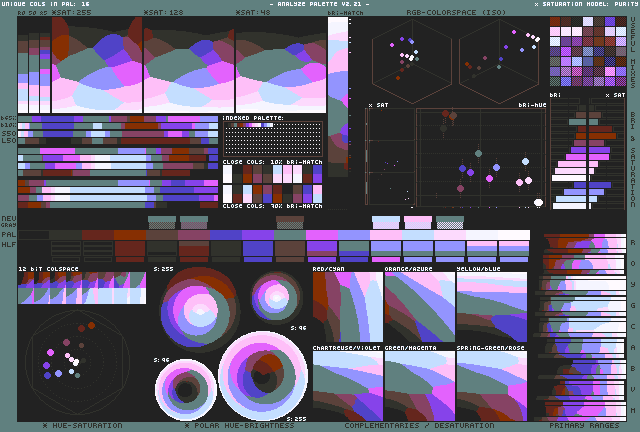Select the "*SAT: 128" heading
This screenshot has height=432, width=640.
[x=163, y=12]
